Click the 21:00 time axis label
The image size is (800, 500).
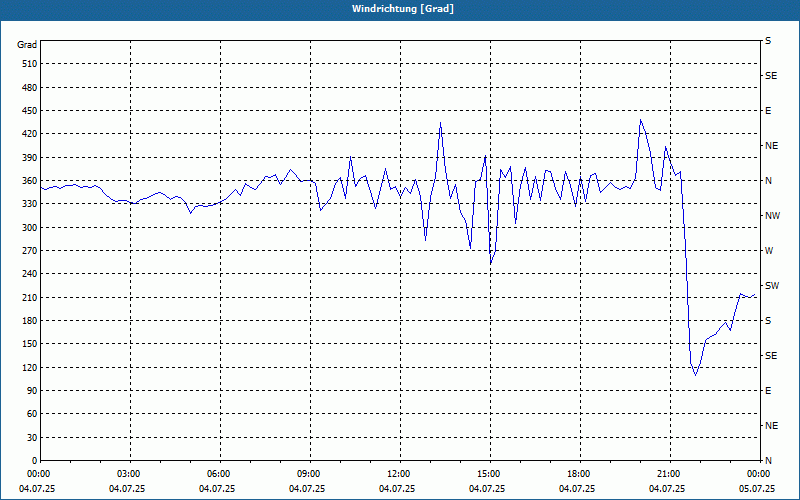click(x=670, y=474)
